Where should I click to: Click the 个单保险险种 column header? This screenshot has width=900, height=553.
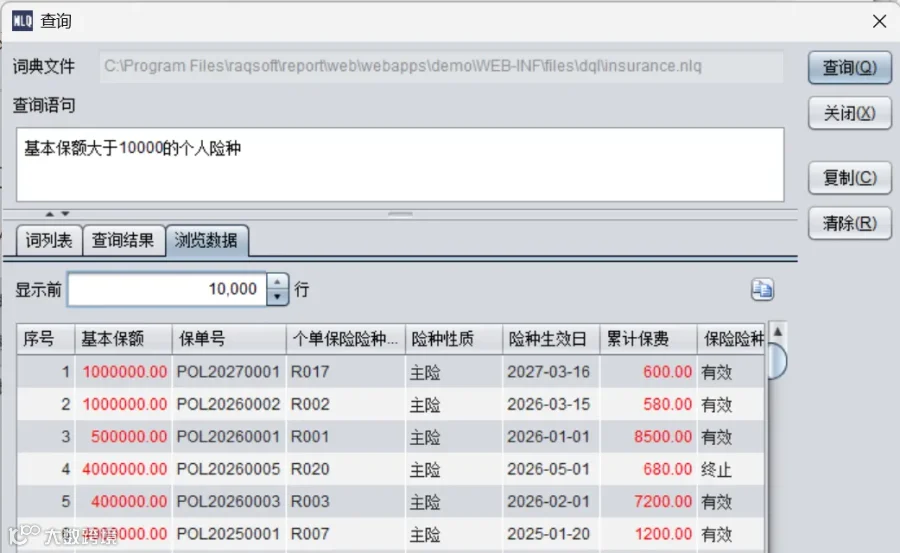[346, 339]
